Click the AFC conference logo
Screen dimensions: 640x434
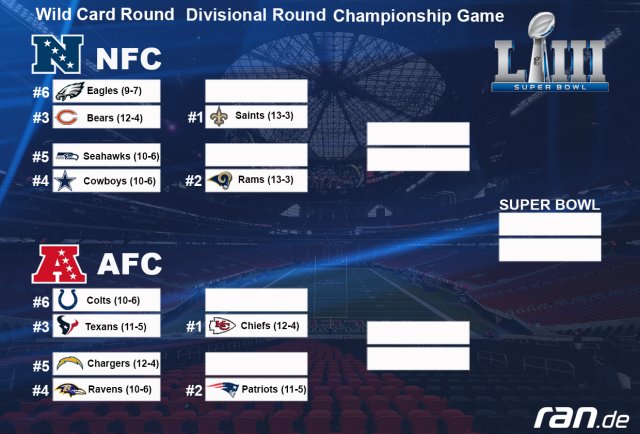(x=59, y=264)
